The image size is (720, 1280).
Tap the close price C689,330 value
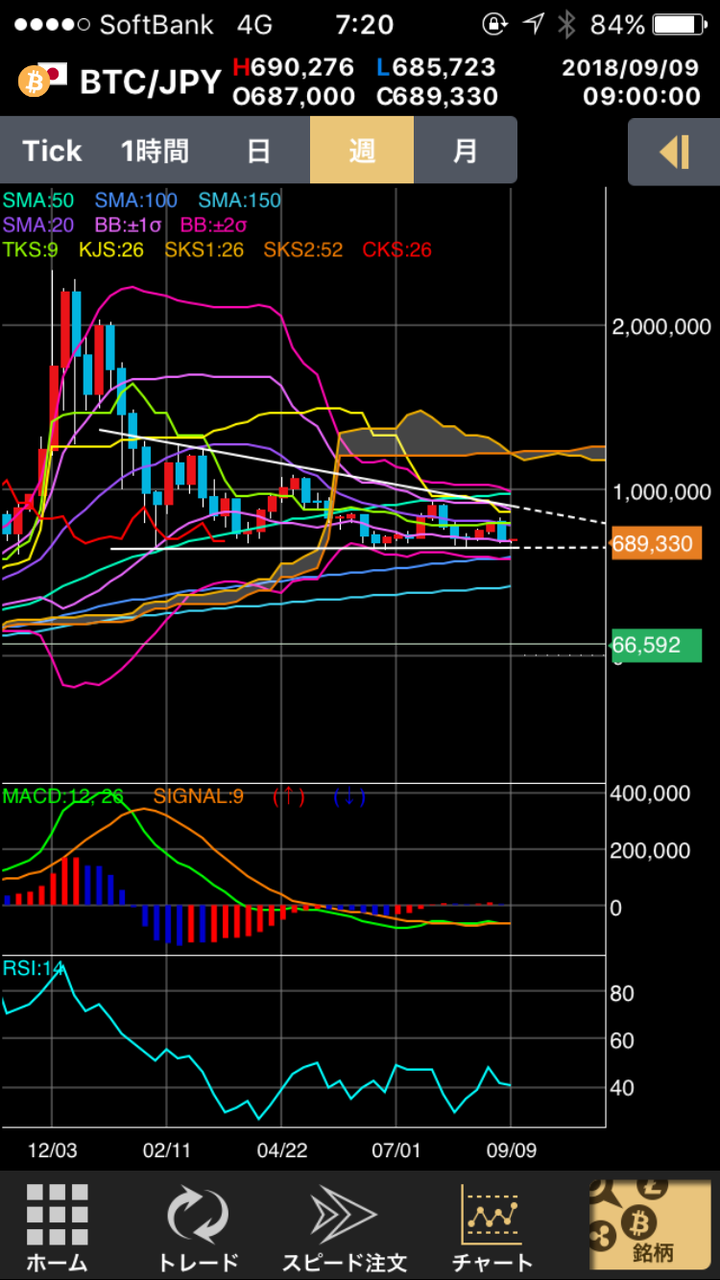(436, 96)
